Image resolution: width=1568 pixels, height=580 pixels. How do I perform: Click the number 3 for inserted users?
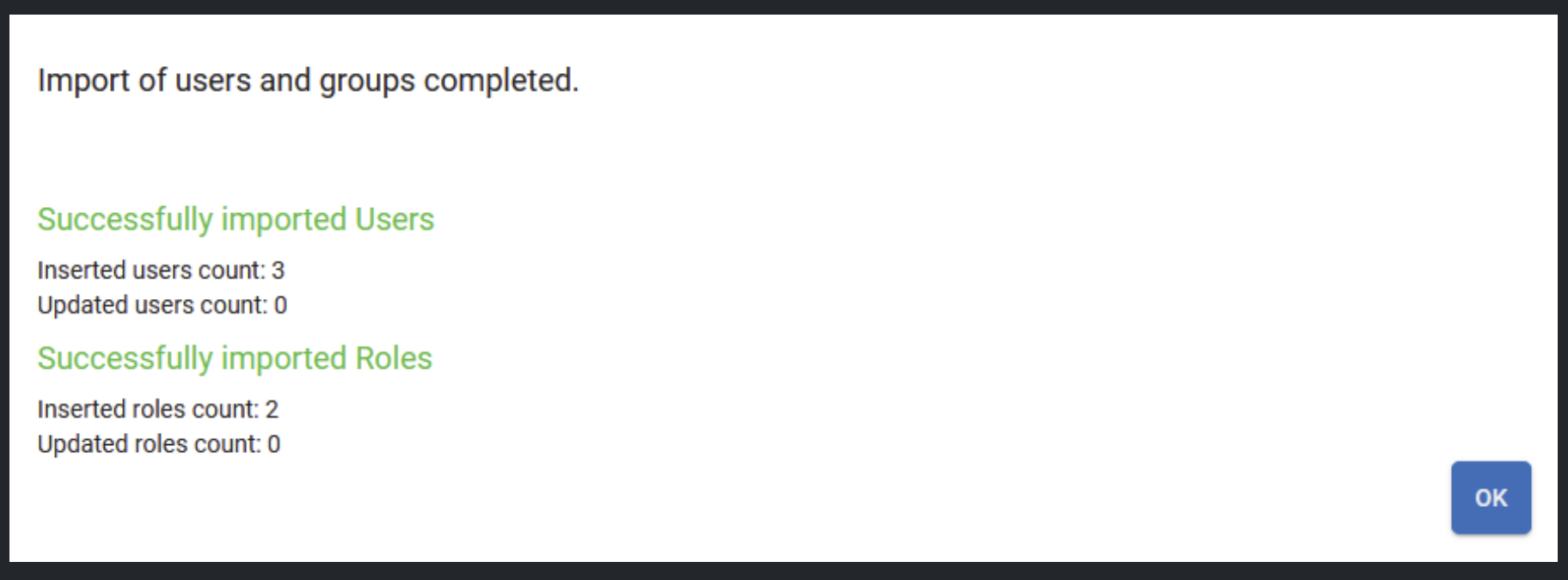(278, 271)
